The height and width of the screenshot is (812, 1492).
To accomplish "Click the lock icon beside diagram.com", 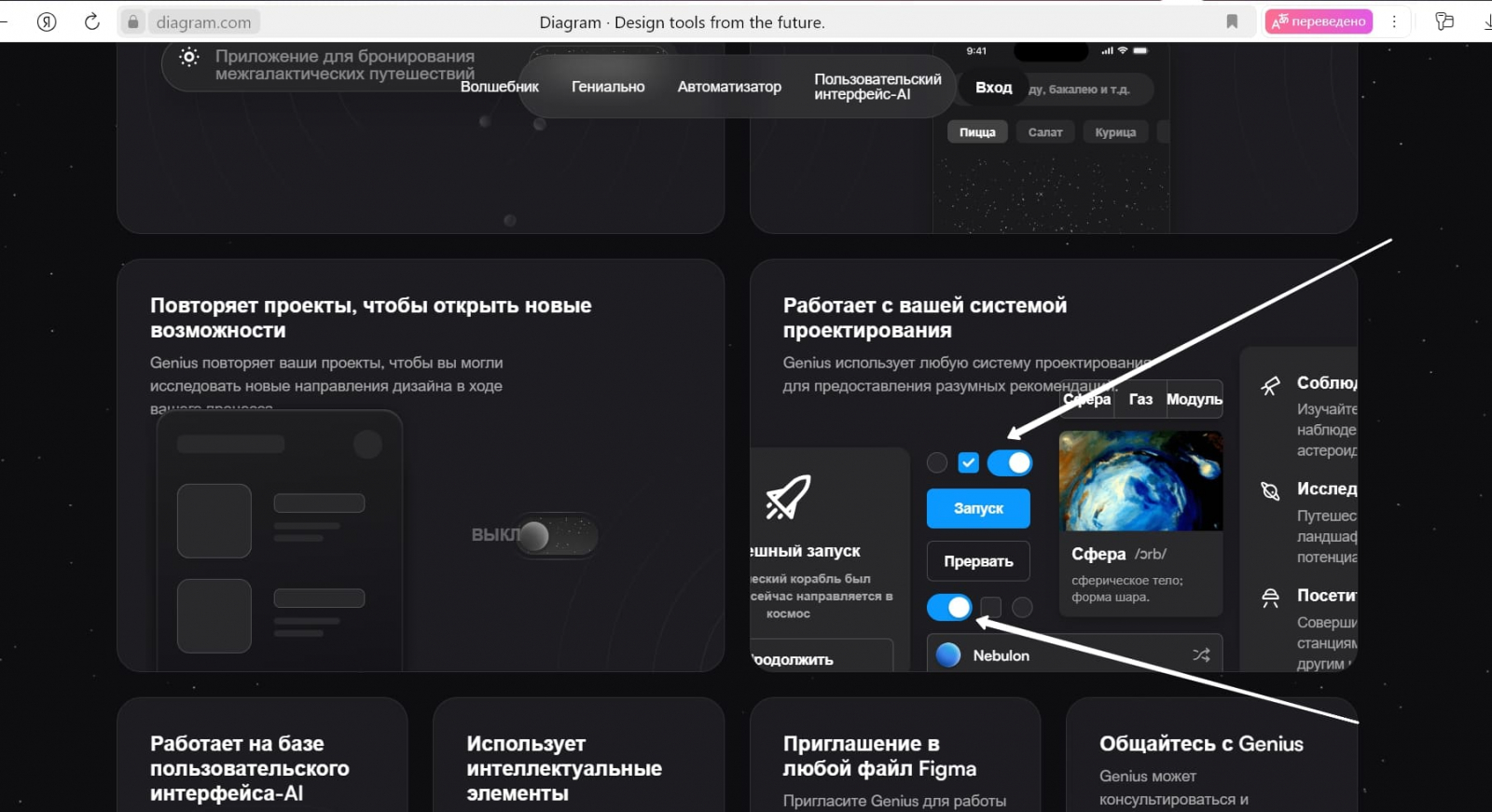I will (133, 21).
